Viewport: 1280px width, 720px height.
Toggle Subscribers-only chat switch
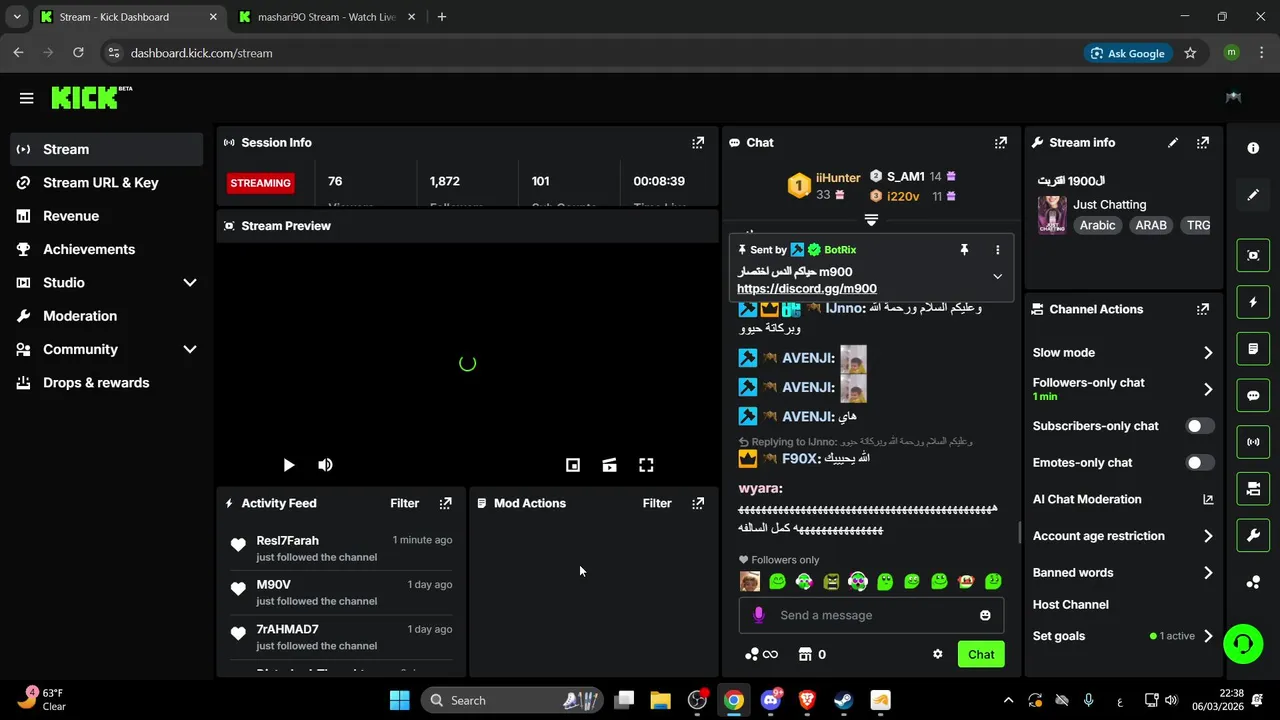coord(1200,426)
